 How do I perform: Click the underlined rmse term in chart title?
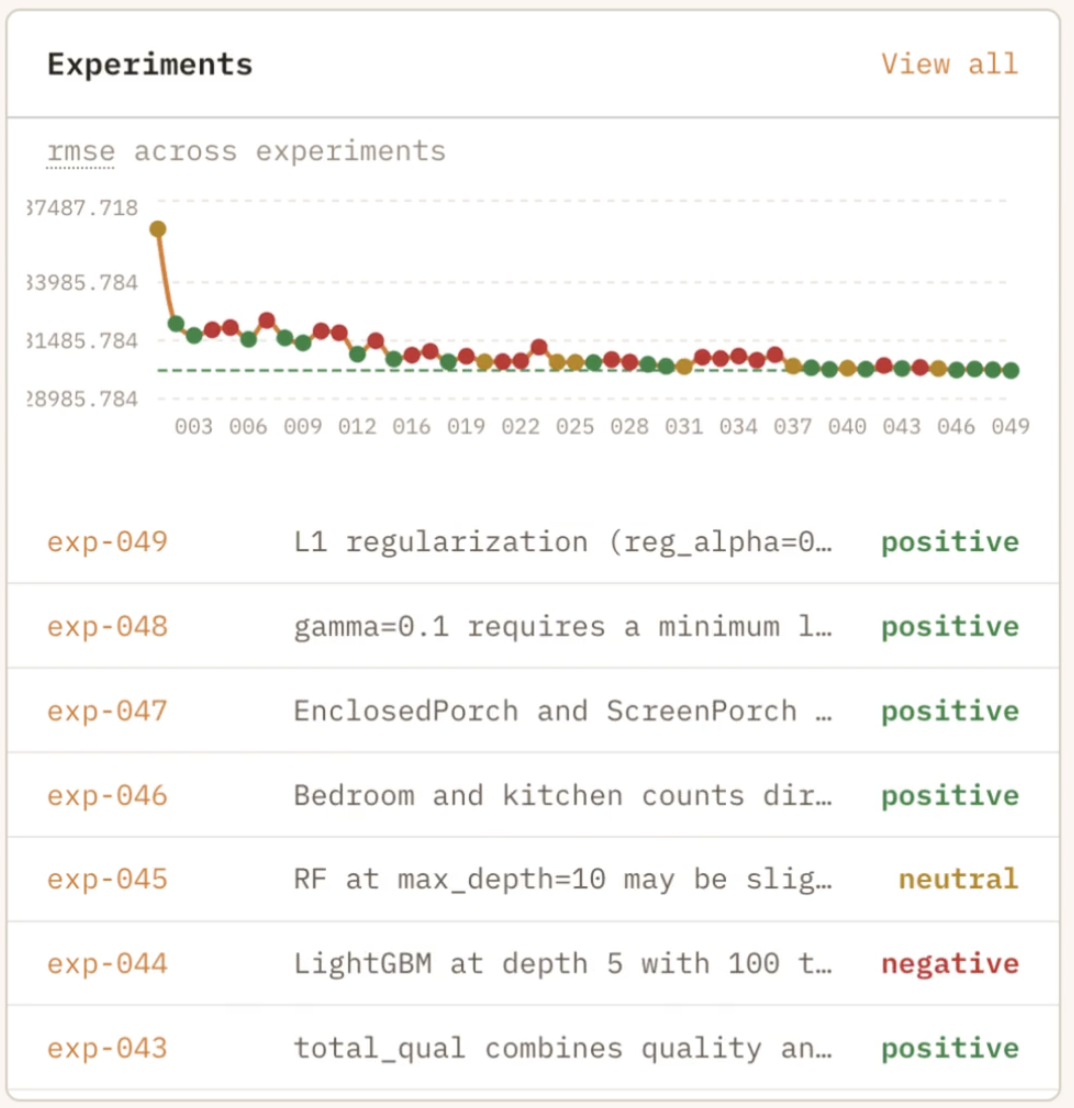point(80,152)
